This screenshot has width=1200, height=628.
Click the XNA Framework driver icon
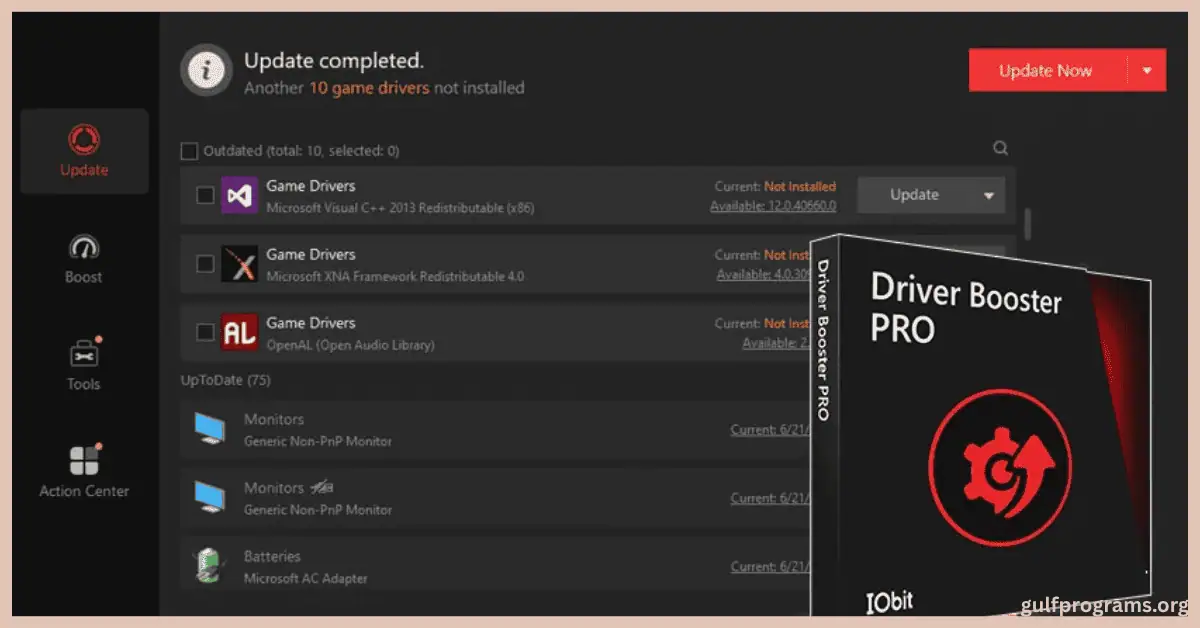(x=239, y=264)
